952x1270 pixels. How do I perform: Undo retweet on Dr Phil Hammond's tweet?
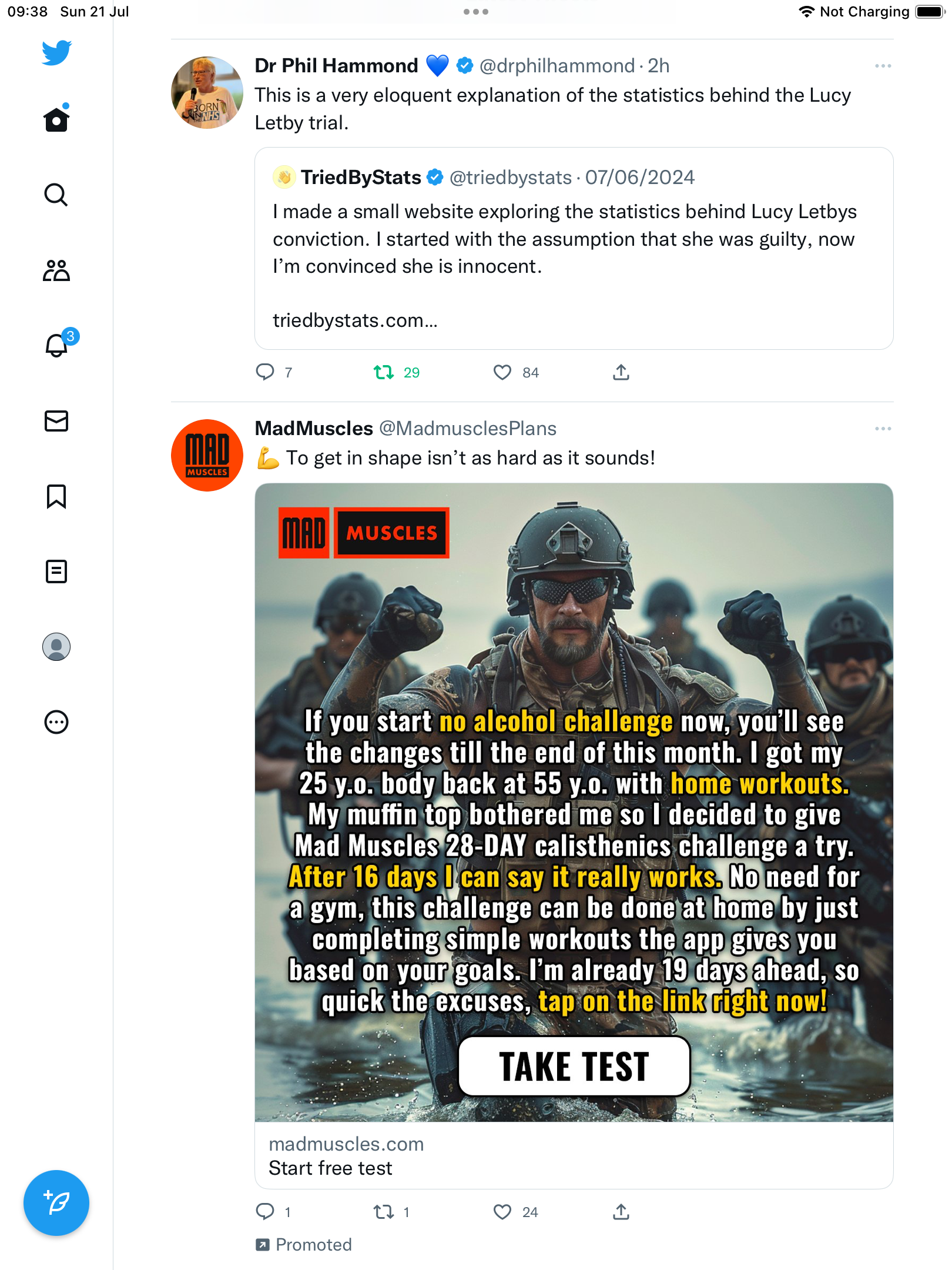[x=384, y=372]
